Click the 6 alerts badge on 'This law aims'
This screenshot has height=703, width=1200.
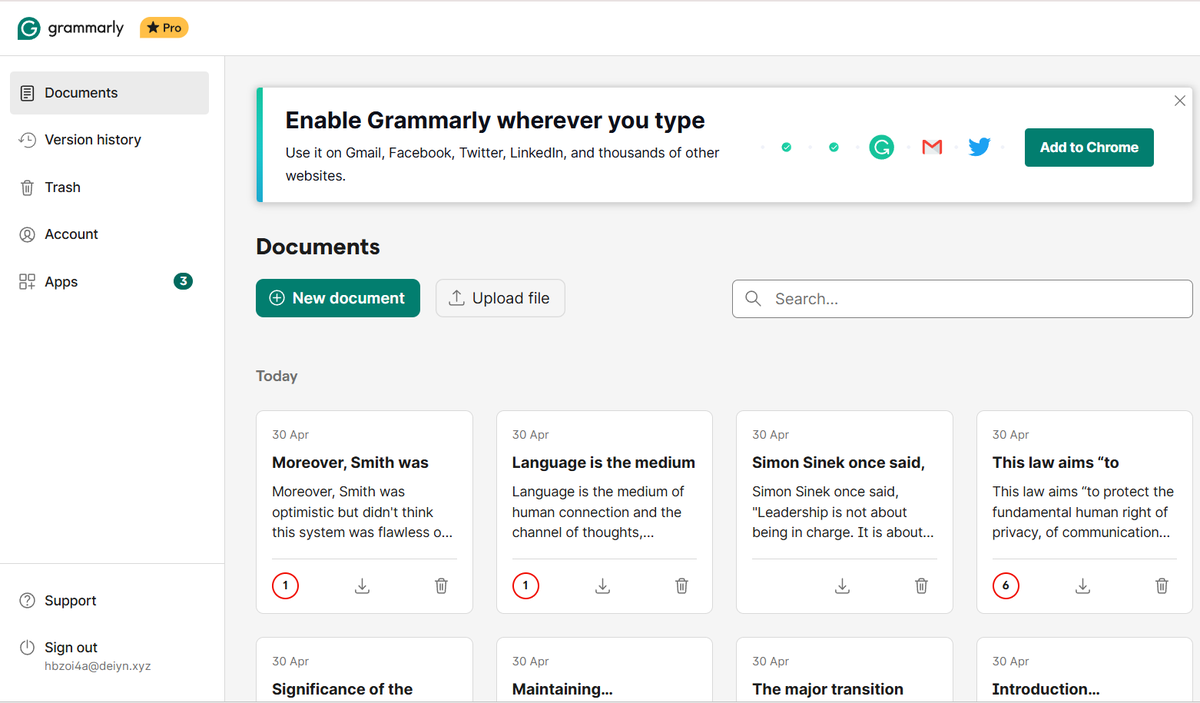click(1005, 586)
